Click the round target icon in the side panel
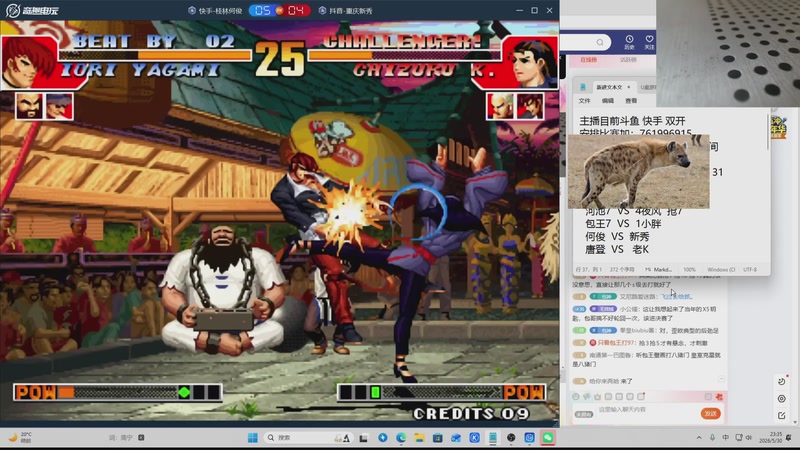800x450 pixels. coord(782,398)
